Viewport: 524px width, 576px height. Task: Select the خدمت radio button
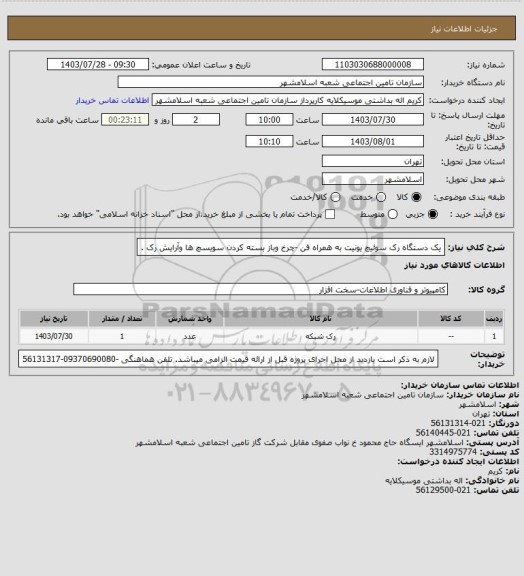click(x=381, y=197)
